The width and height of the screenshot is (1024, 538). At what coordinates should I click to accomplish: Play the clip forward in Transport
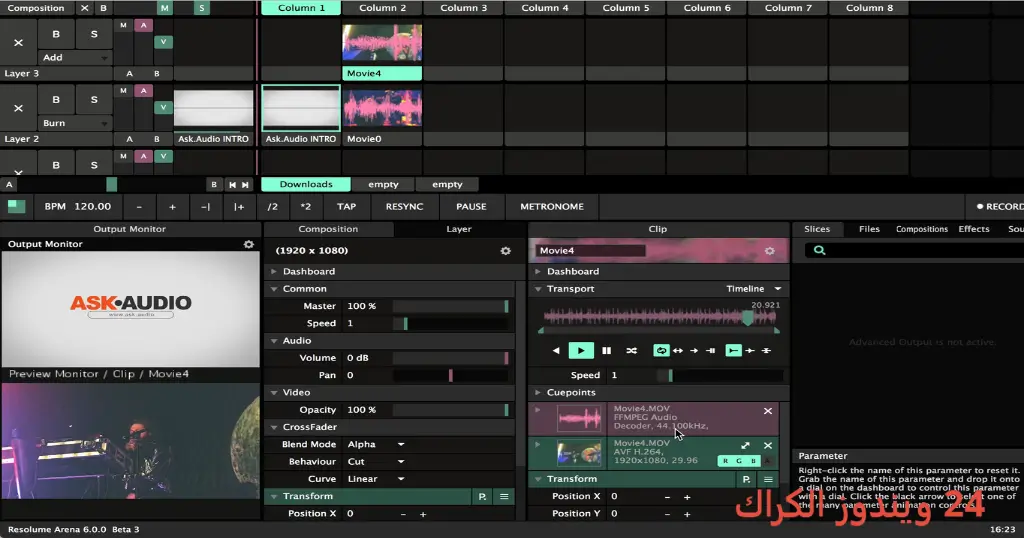(581, 351)
